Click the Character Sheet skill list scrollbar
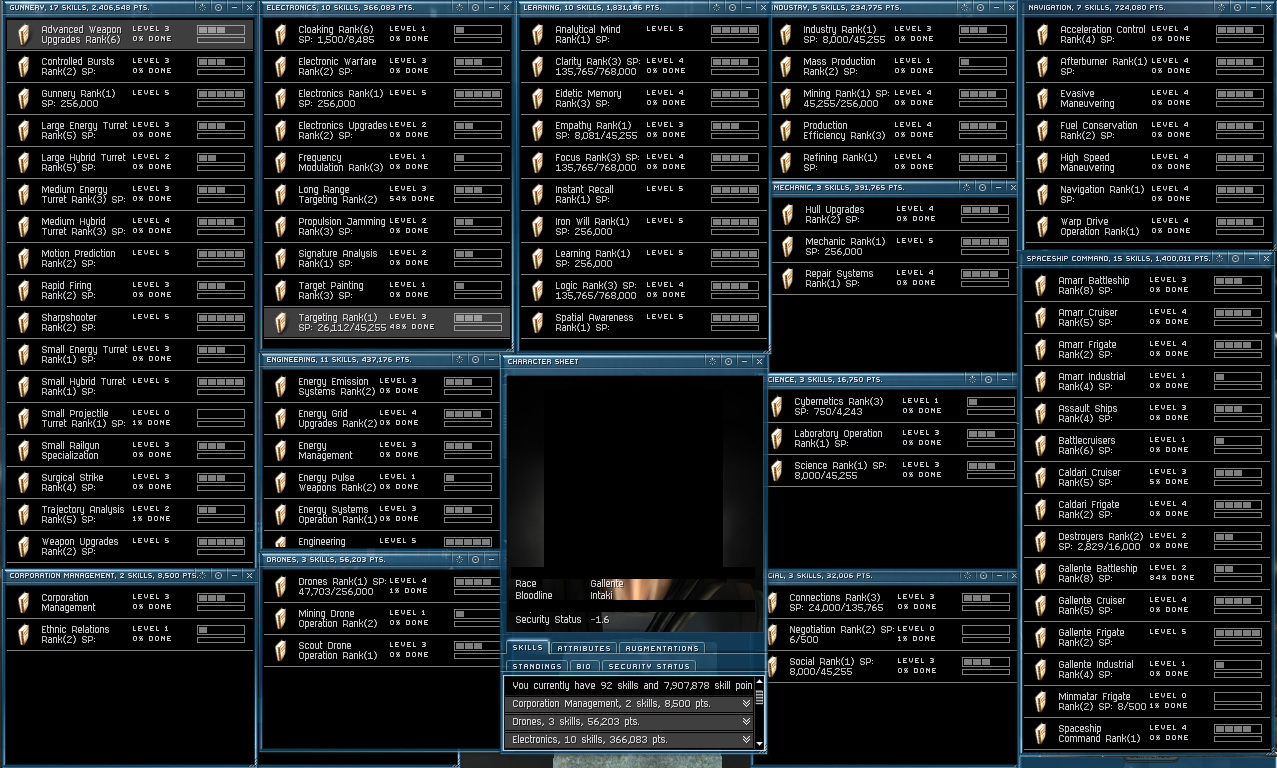 pyautogui.click(x=759, y=697)
